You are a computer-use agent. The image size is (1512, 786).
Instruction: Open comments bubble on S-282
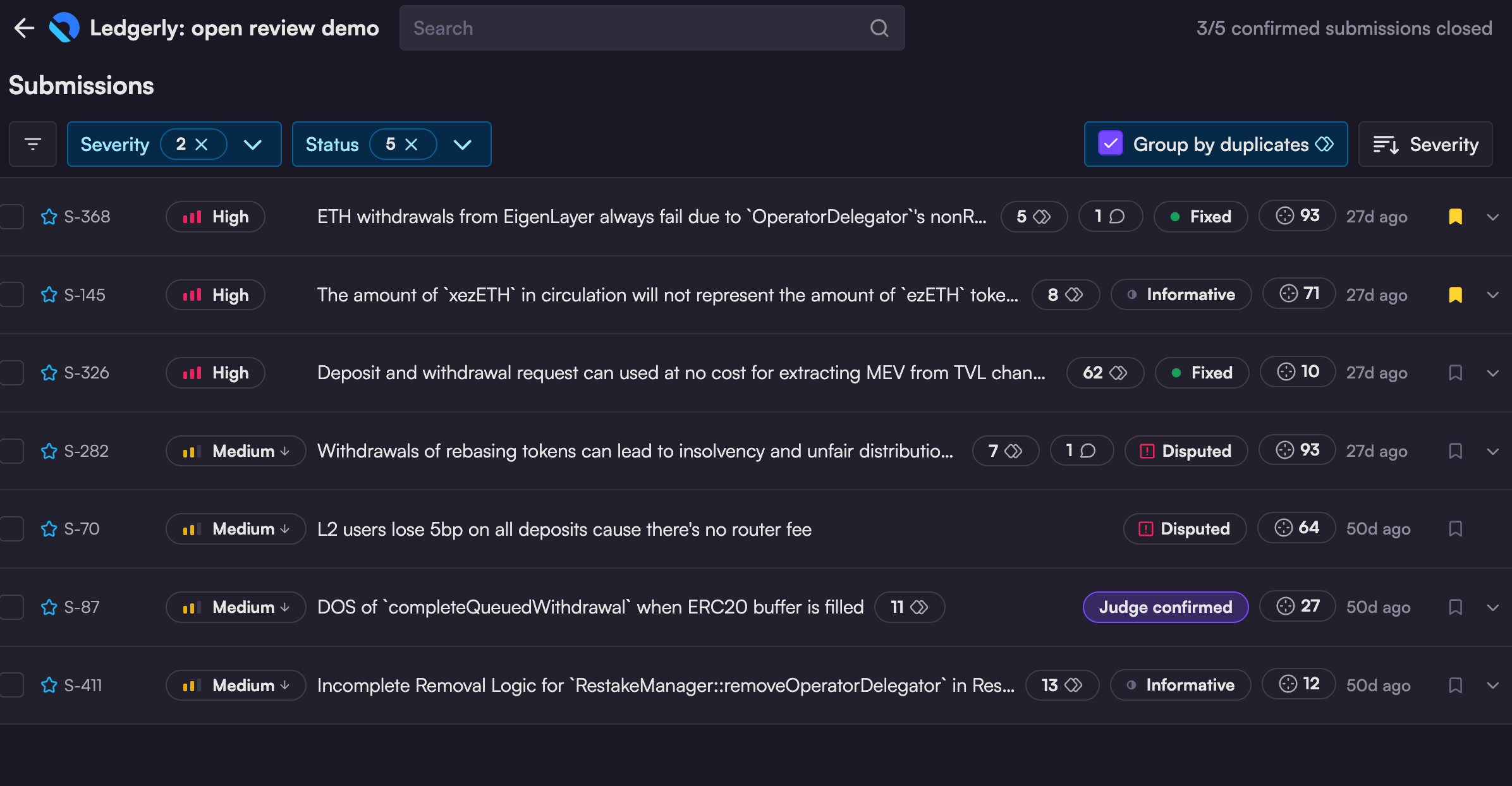click(x=1082, y=451)
